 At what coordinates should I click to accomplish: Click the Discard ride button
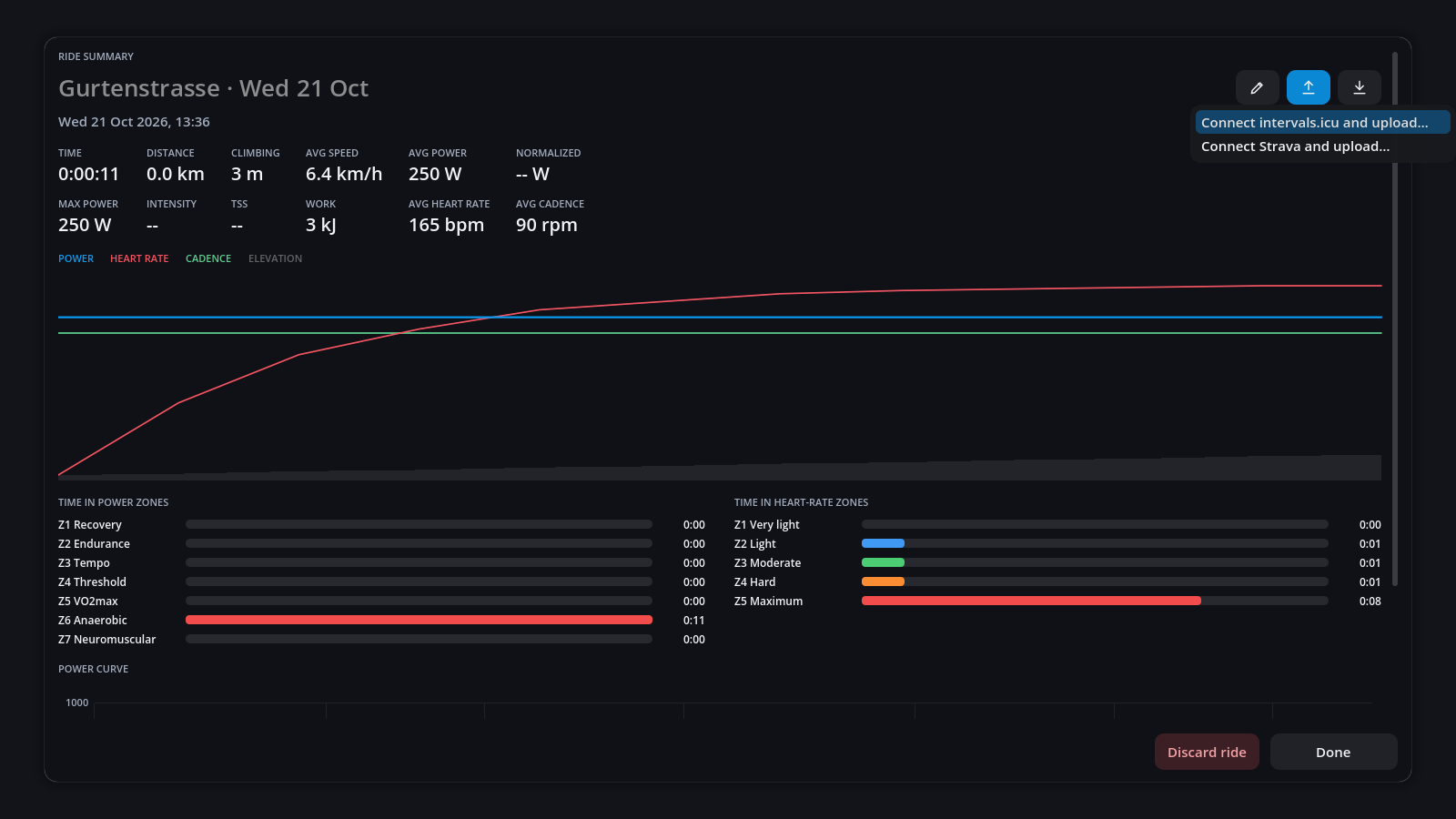tap(1207, 752)
